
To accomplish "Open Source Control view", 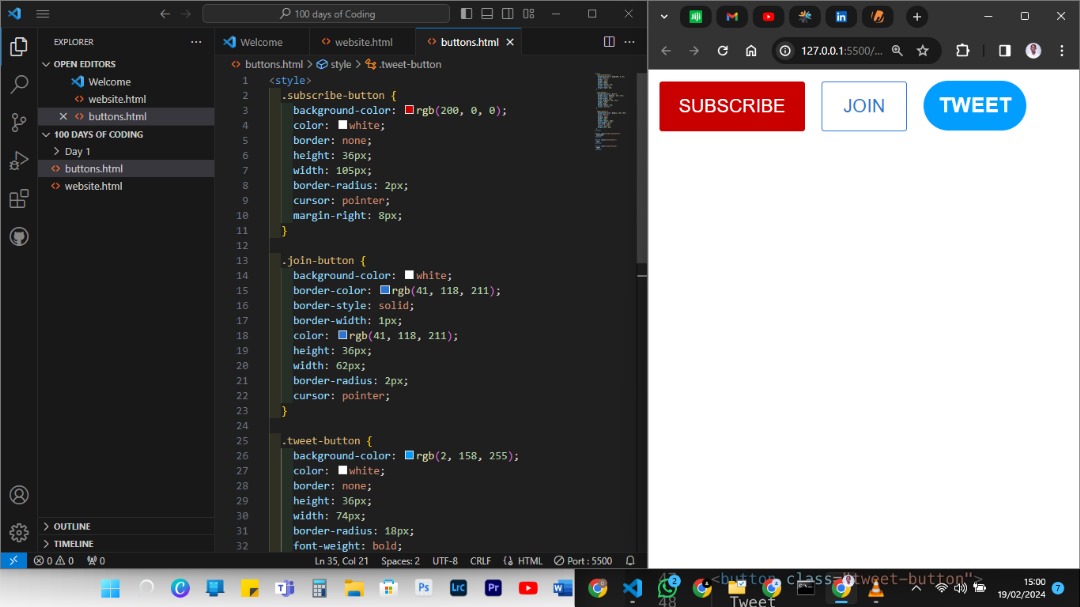I will 19,123.
